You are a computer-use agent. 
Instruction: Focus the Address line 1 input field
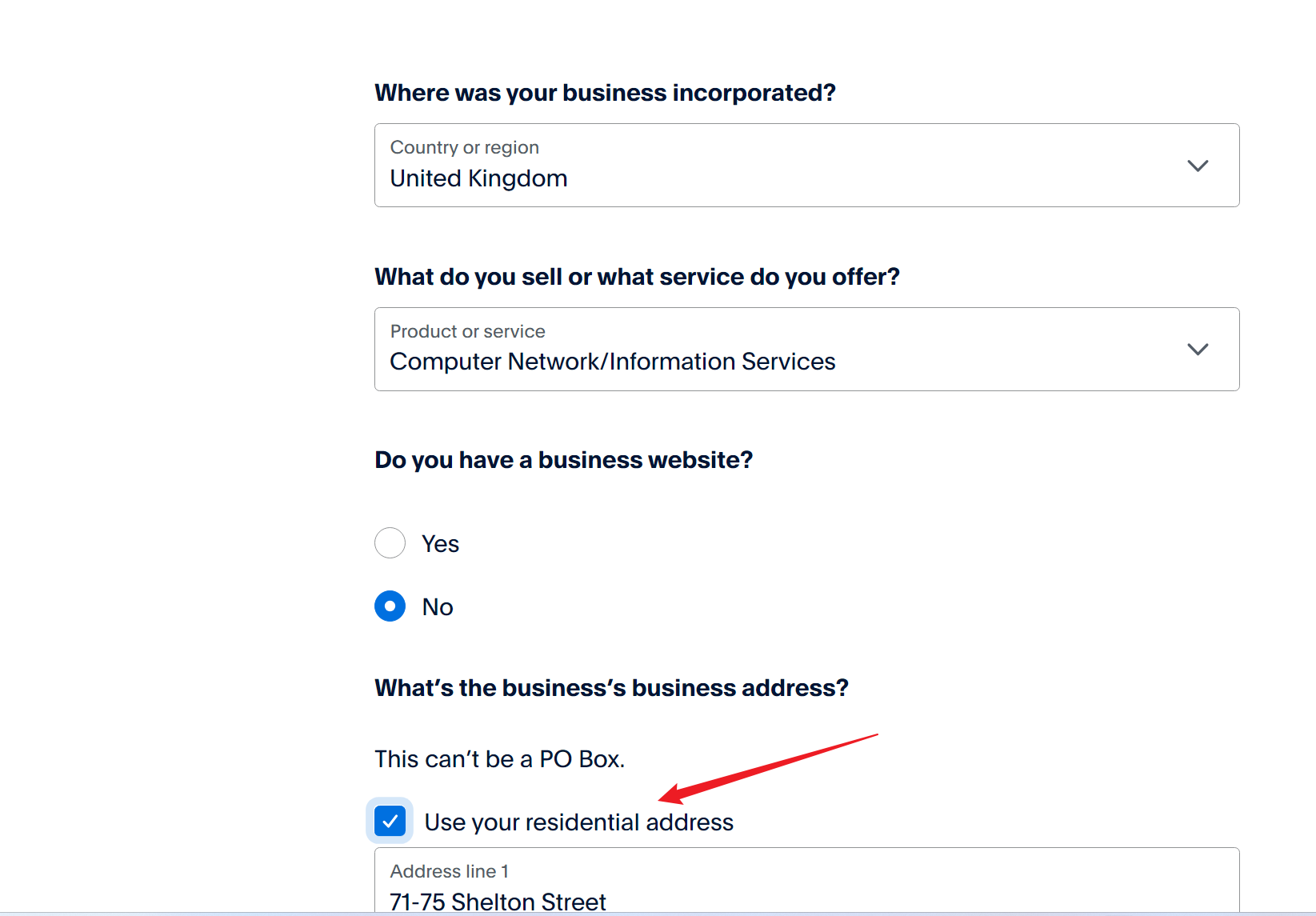point(806,888)
